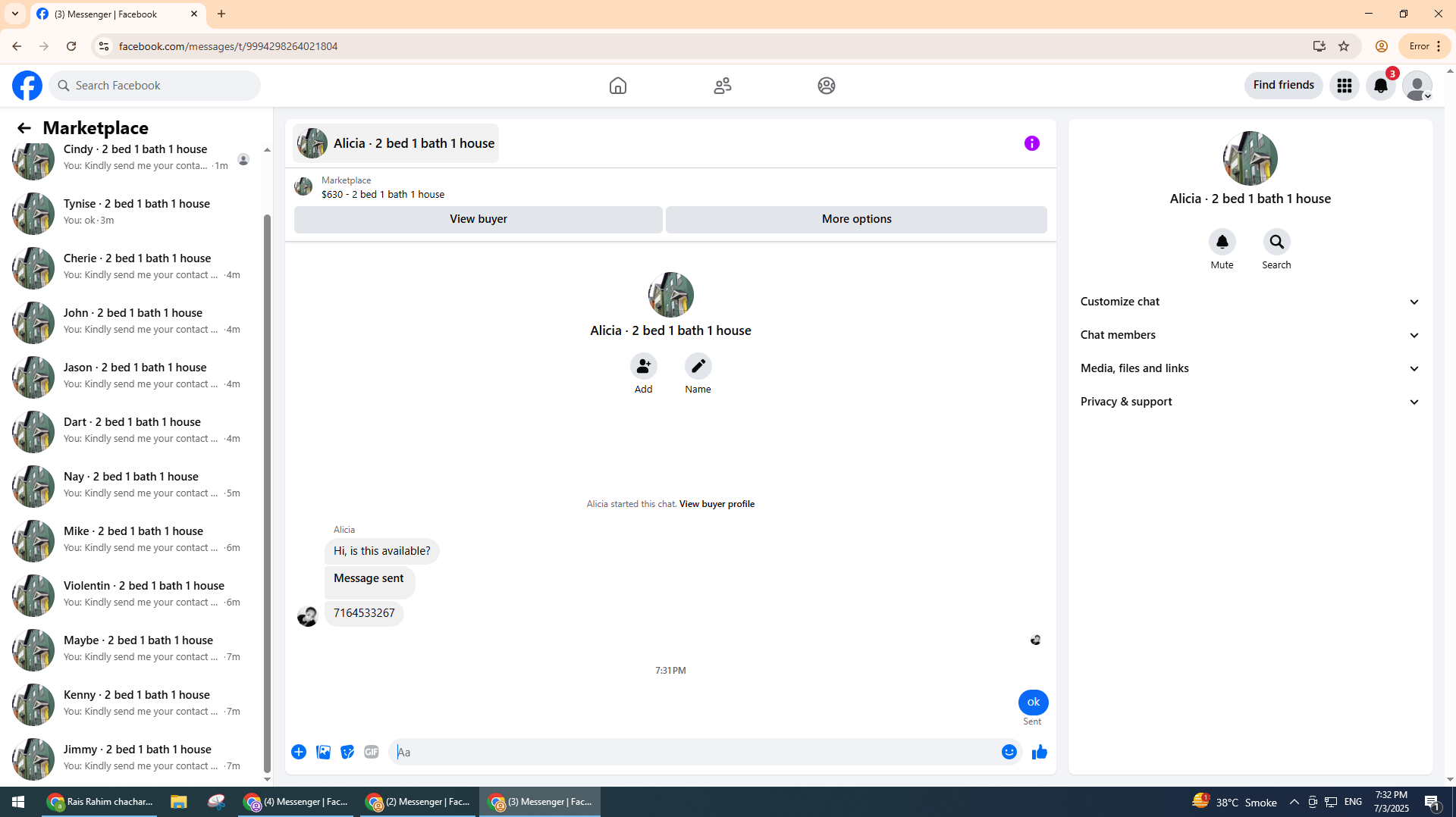Click the 7164533267 message bubble
Image resolution: width=1456 pixels, height=817 pixels.
(364, 613)
